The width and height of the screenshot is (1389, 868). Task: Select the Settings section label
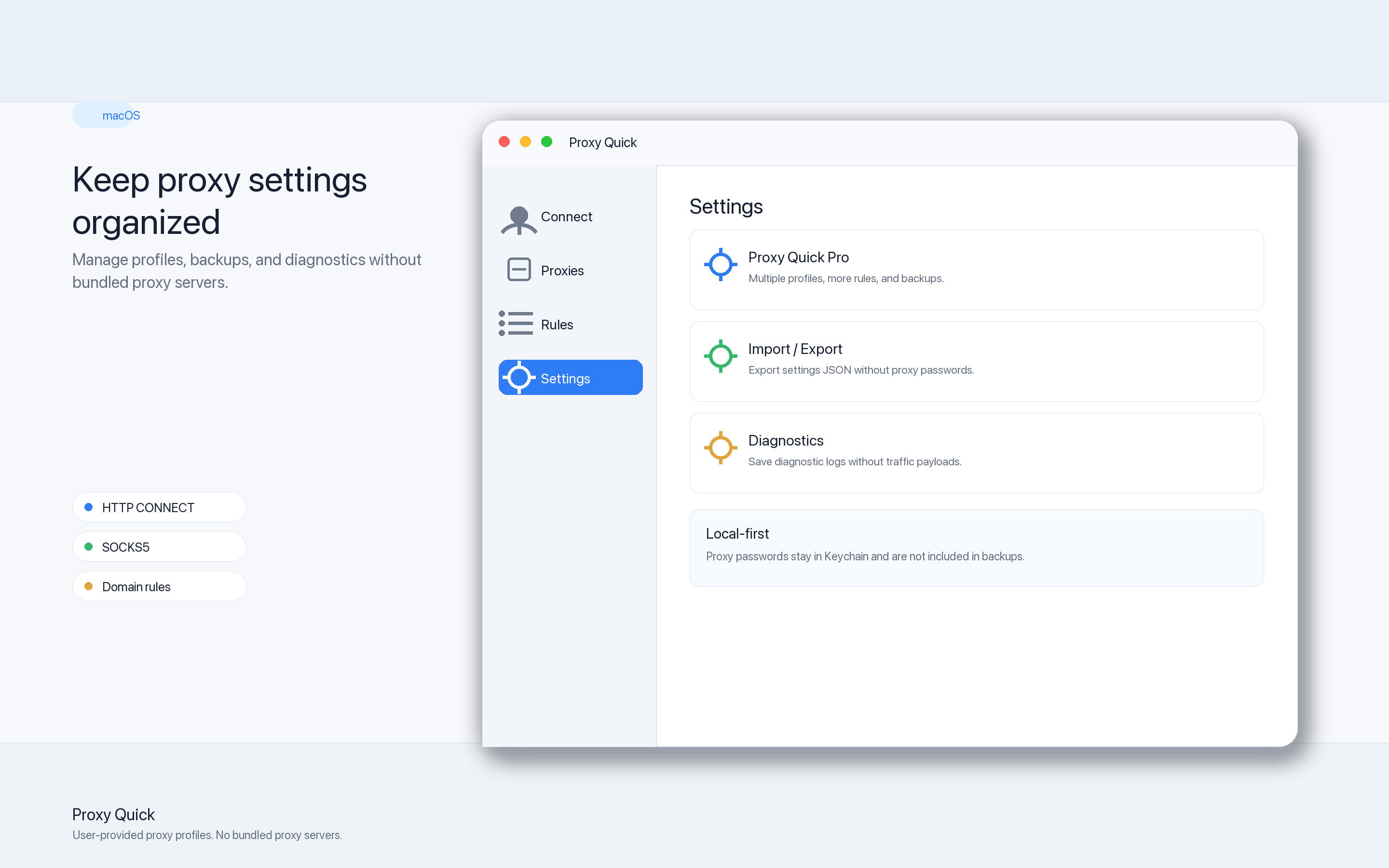coord(565,379)
